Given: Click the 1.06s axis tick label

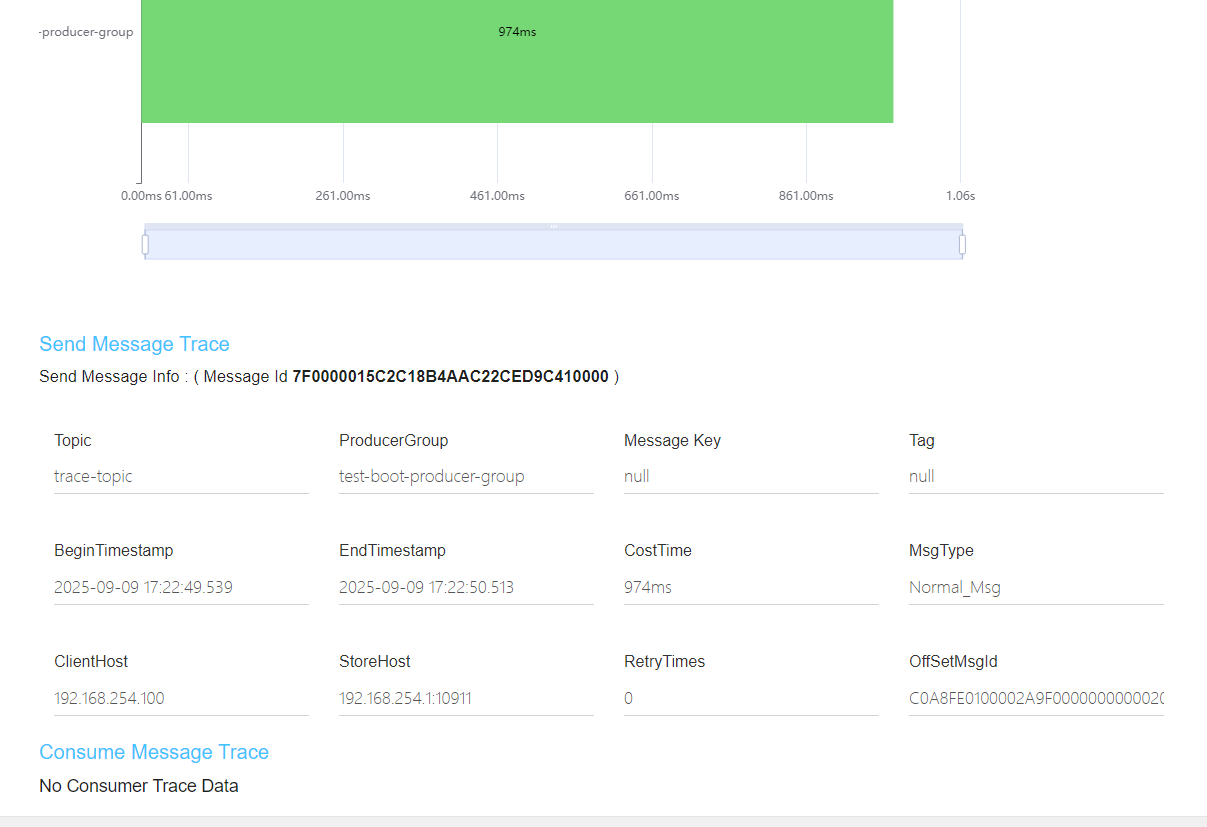Looking at the screenshot, I should tap(960, 196).
